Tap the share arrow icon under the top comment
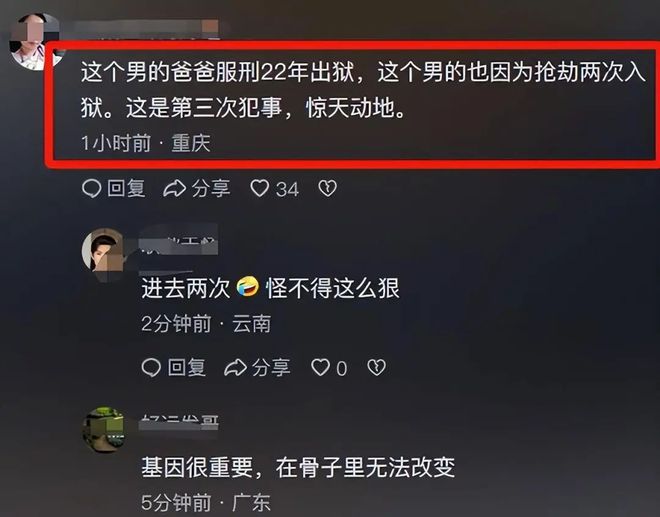This screenshot has height=517, width=660. coord(175,189)
